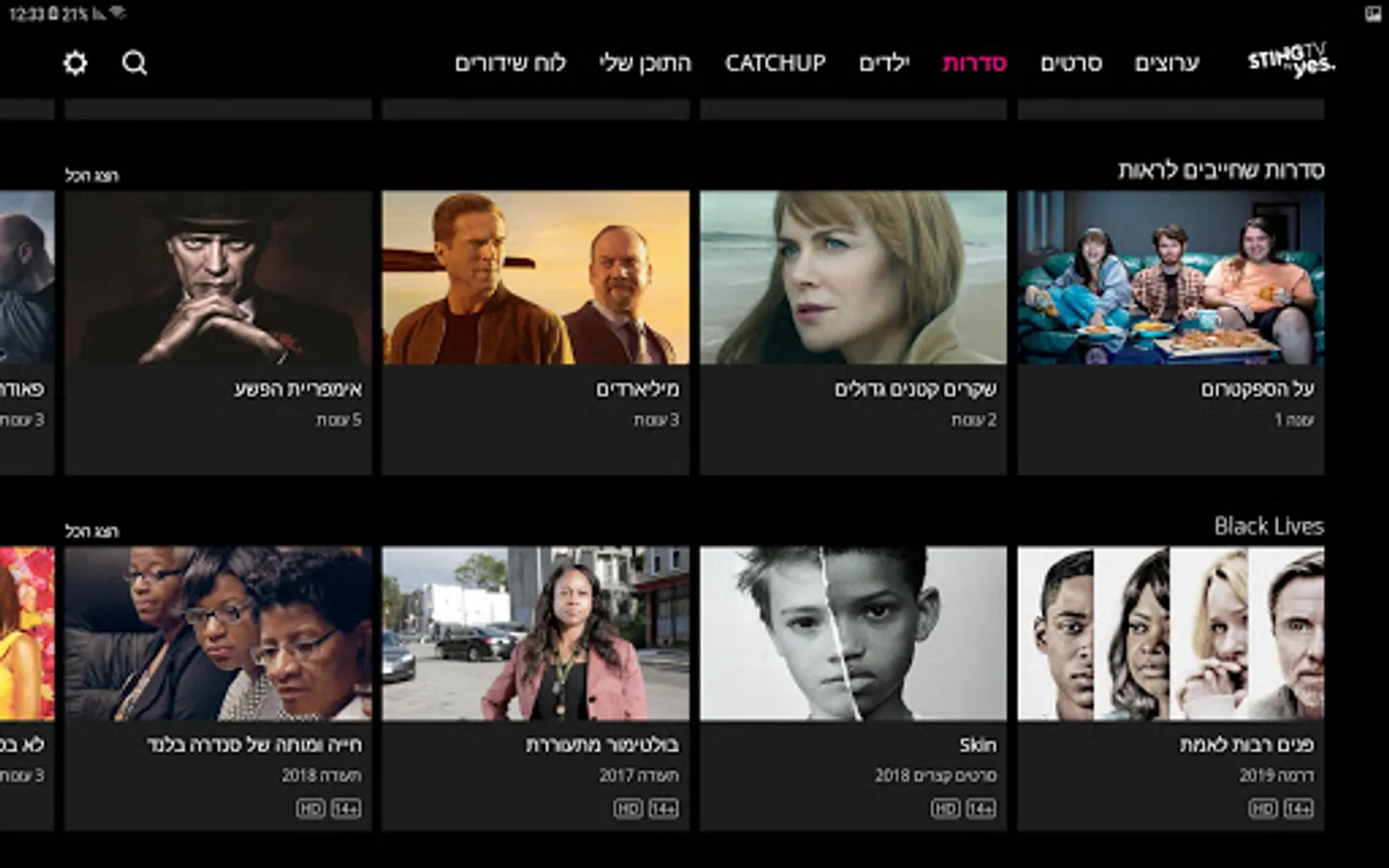Open the מיליארדים series thumbnail

click(535, 278)
